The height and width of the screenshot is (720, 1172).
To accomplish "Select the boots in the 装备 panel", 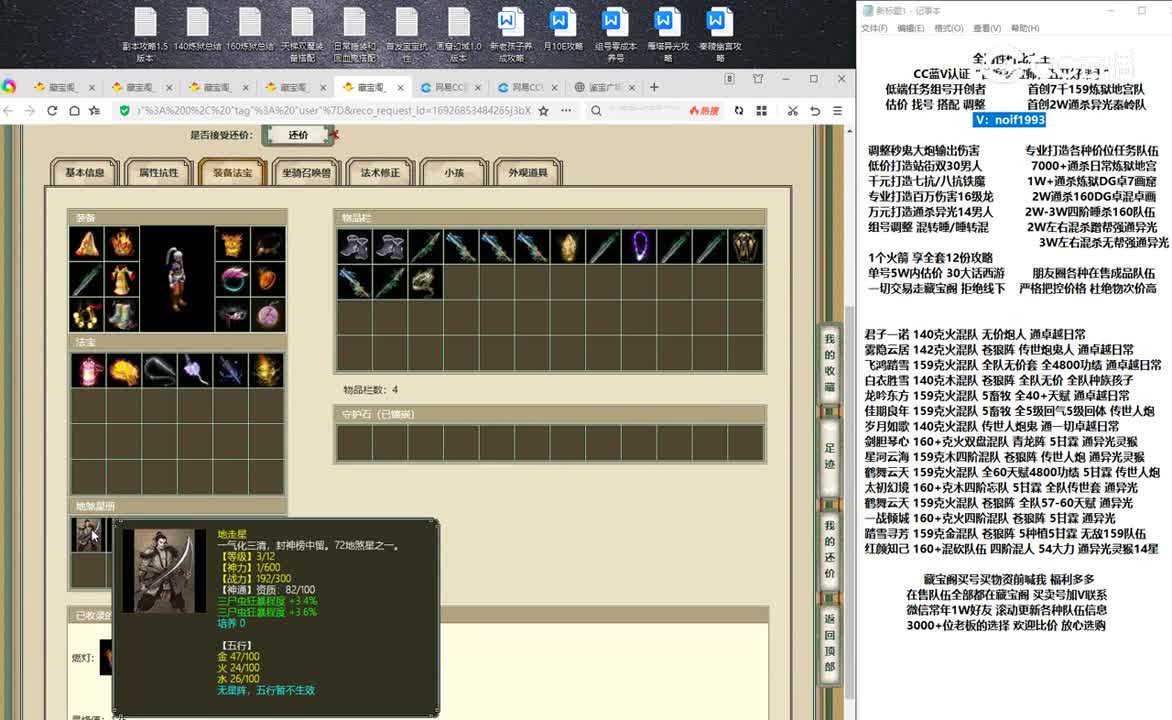I will point(122,315).
